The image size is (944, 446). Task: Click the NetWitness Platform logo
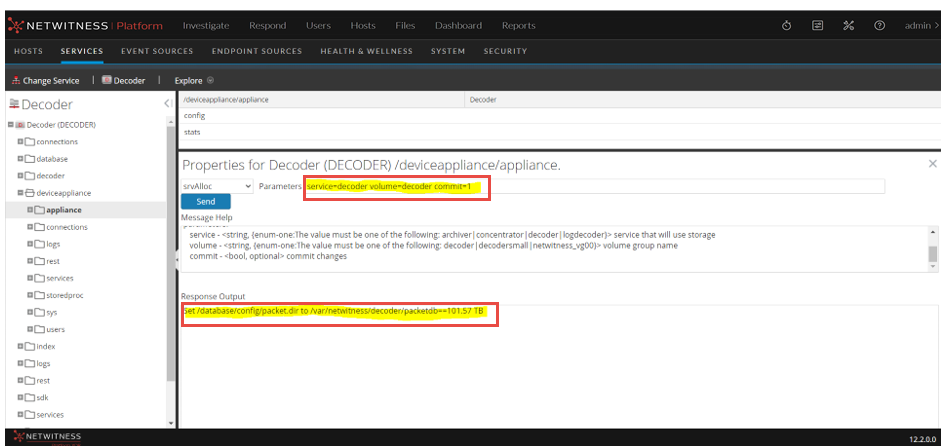coord(85,25)
